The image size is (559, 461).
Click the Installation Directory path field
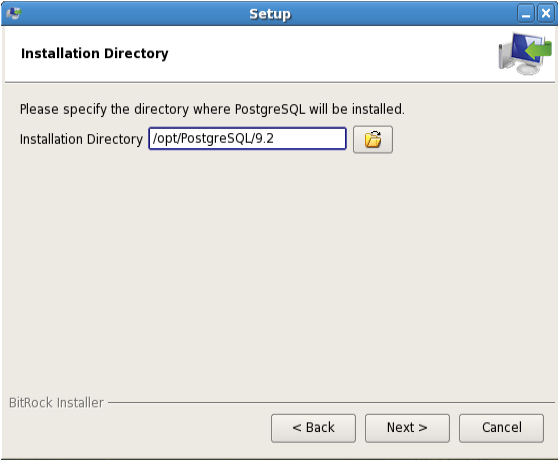(247, 138)
